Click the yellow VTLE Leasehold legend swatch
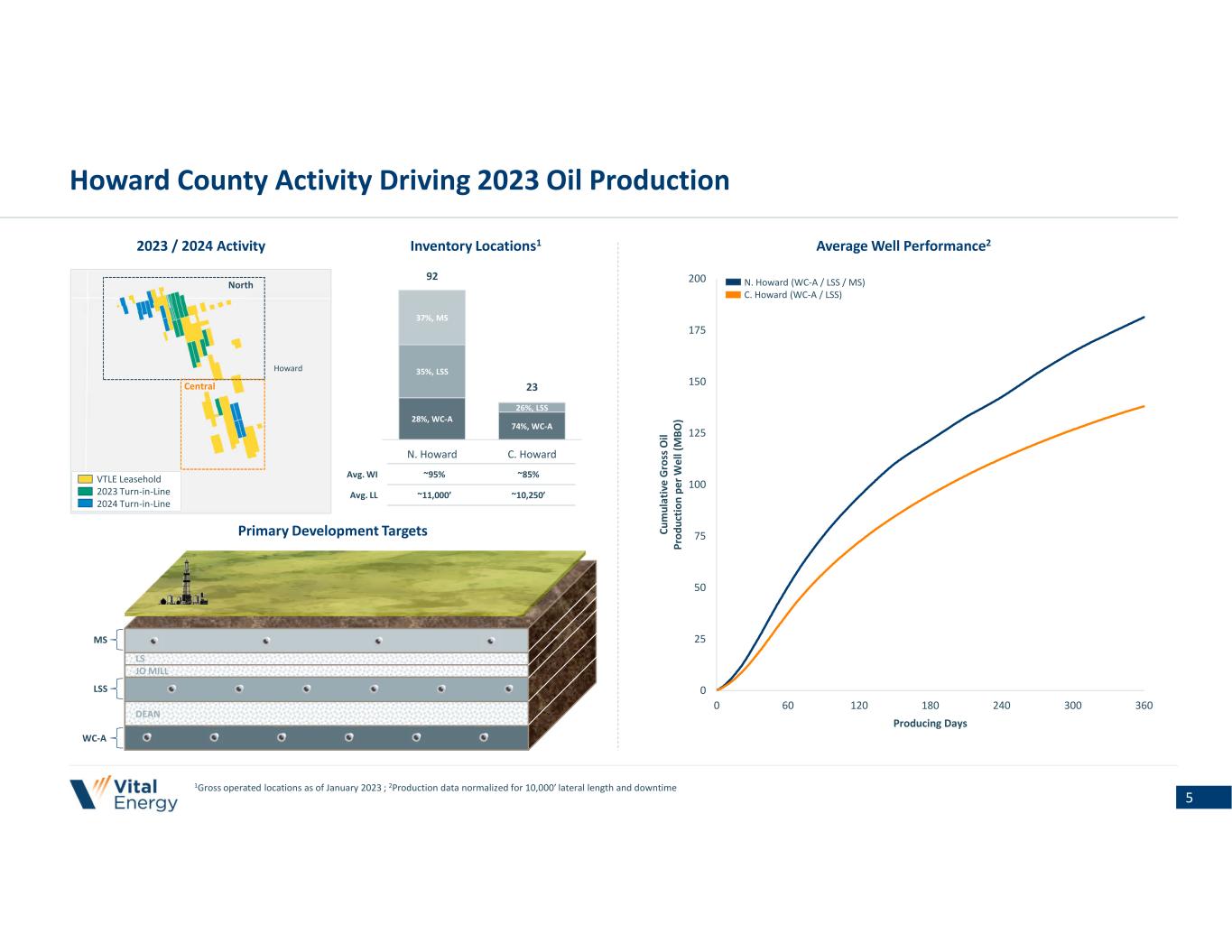The image size is (1232, 952). 85,479
